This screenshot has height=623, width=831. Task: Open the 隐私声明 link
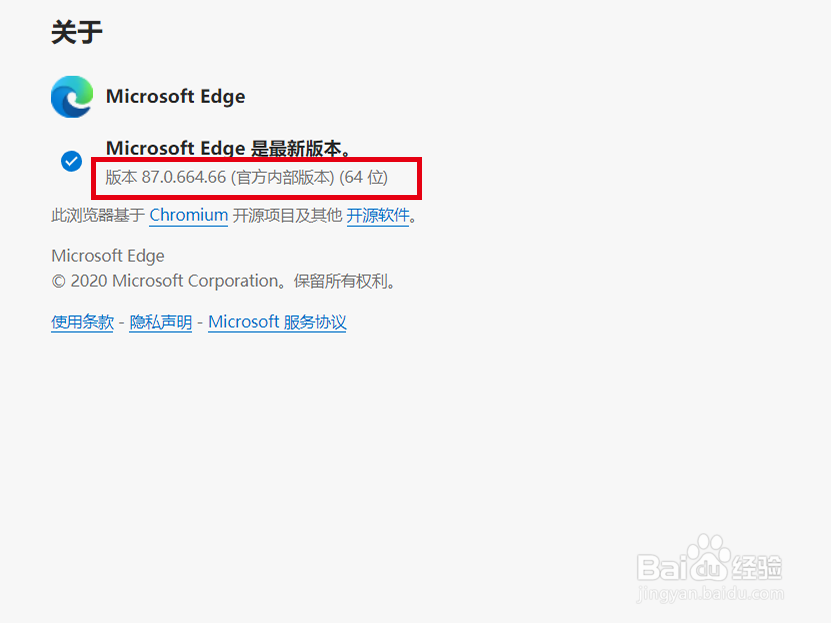point(161,322)
